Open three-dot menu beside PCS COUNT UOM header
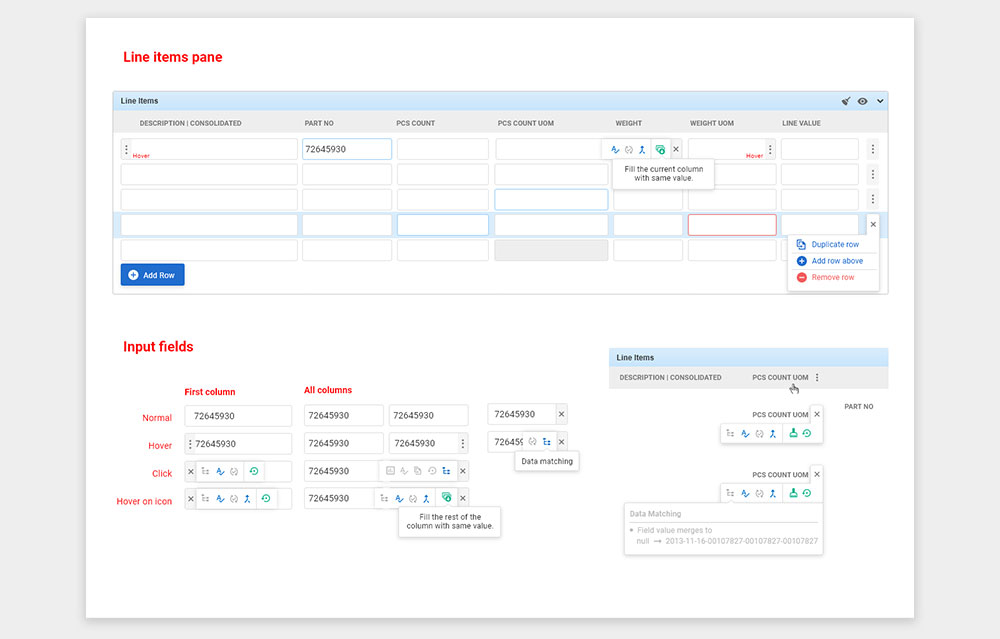This screenshot has height=639, width=1000. click(817, 378)
